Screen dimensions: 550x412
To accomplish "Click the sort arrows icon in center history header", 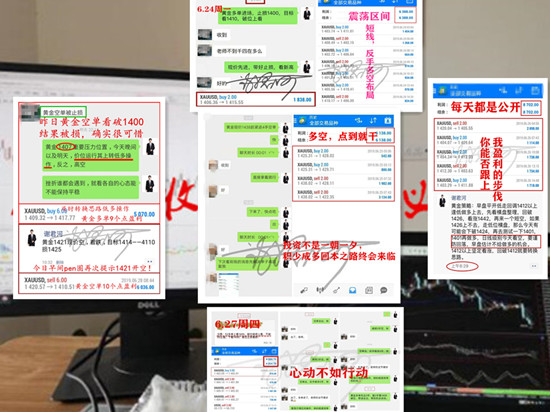I will point(372,121).
